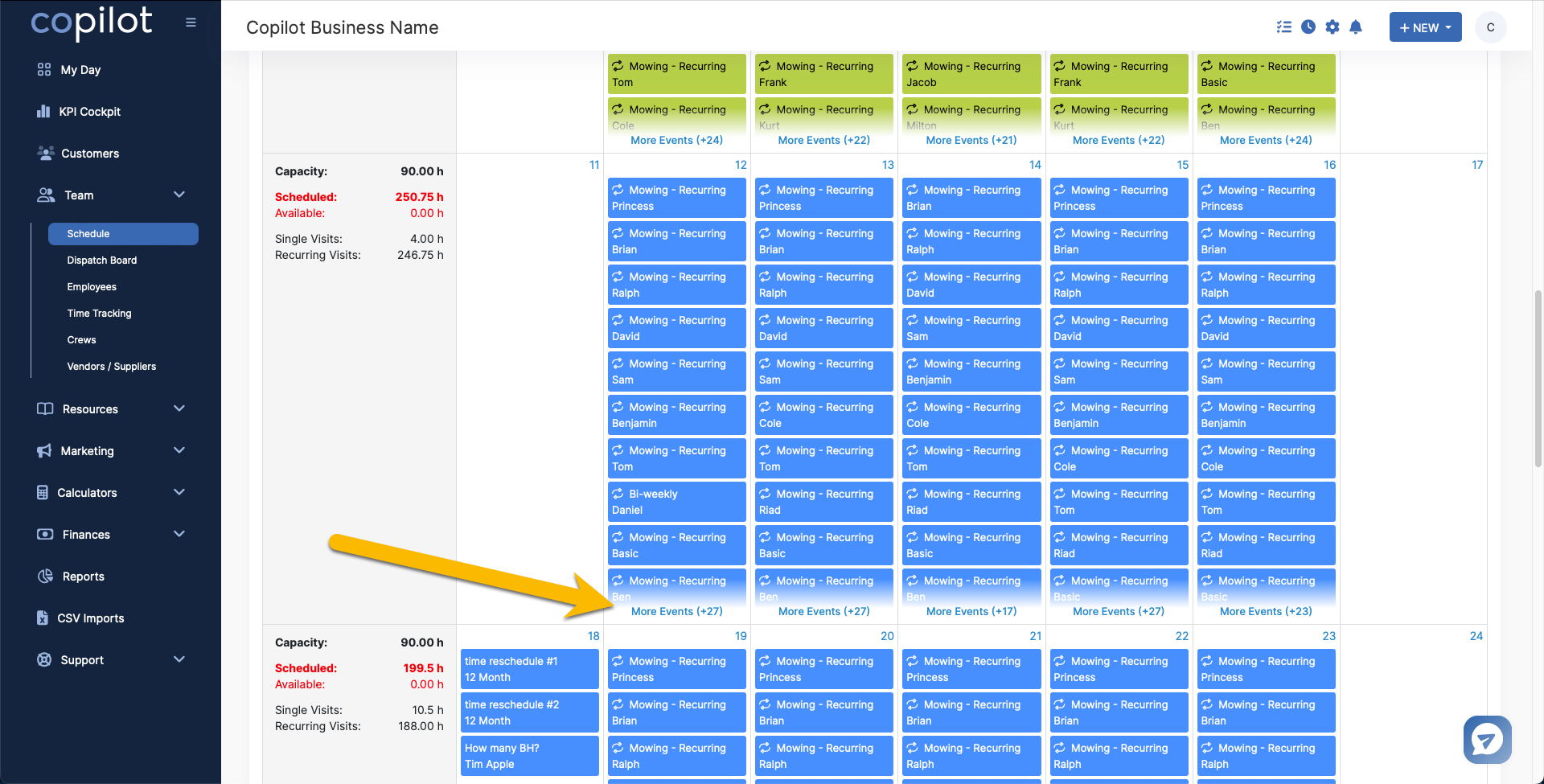The width and height of the screenshot is (1544, 784).
Task: Open the + NEW dropdown button
Action: pos(1425,27)
